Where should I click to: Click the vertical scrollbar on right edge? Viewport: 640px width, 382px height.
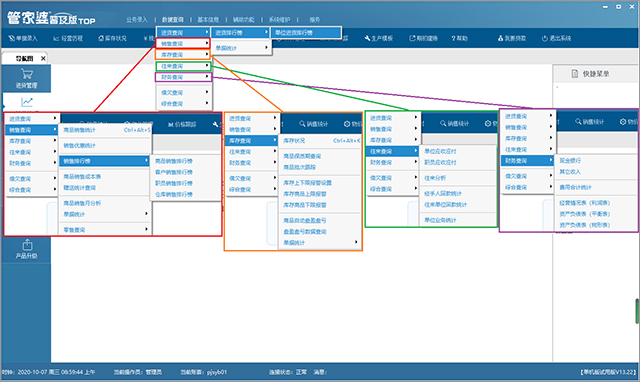pos(637,311)
